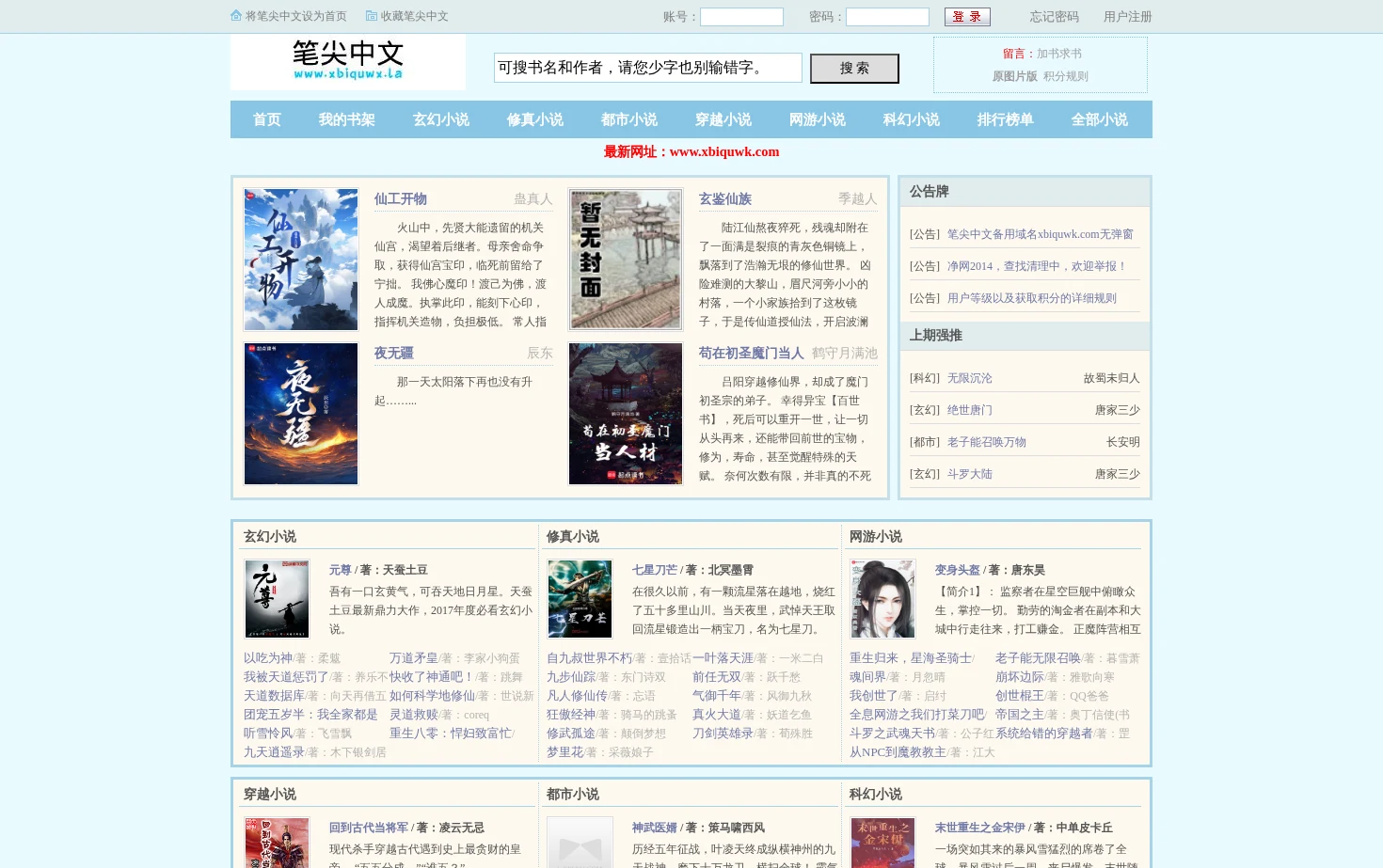Open the 仙工开物 title link
The width and height of the screenshot is (1383, 868).
(401, 198)
